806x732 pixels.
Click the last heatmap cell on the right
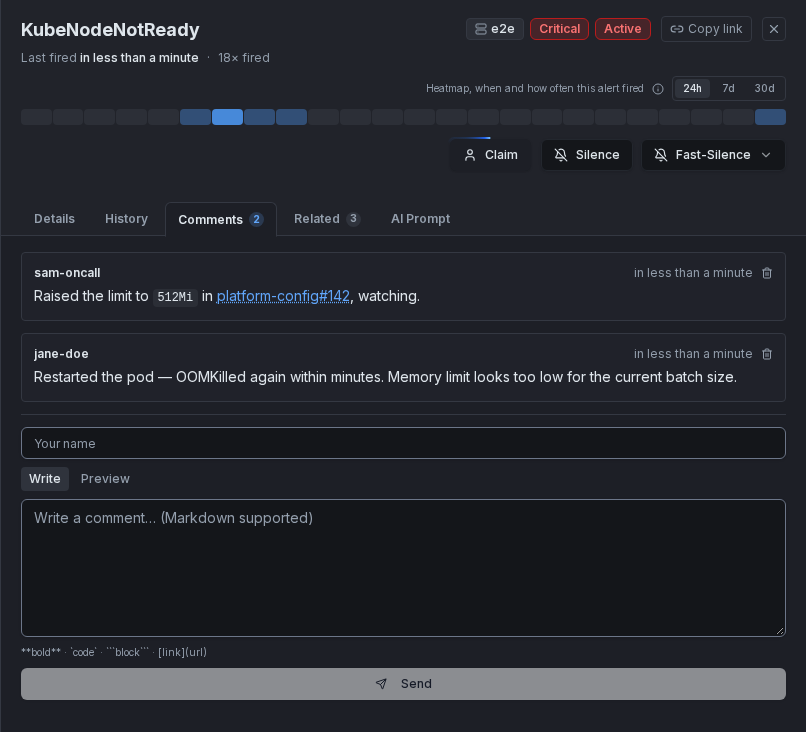click(x=770, y=117)
